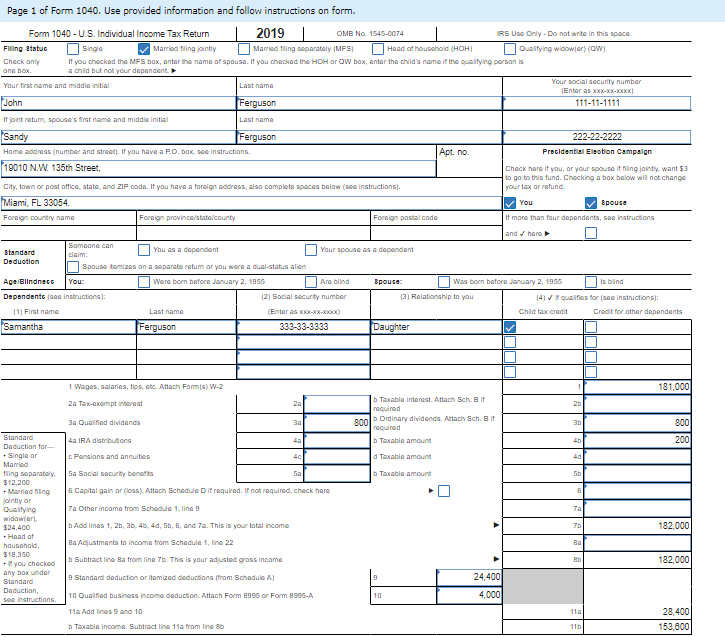Click line 4b taxable amount field 200
This screenshot has height=637, width=725.
(638, 440)
